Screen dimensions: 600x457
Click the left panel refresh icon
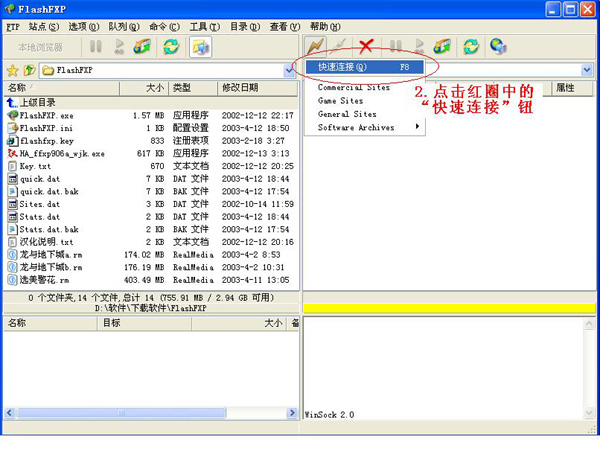pos(171,46)
